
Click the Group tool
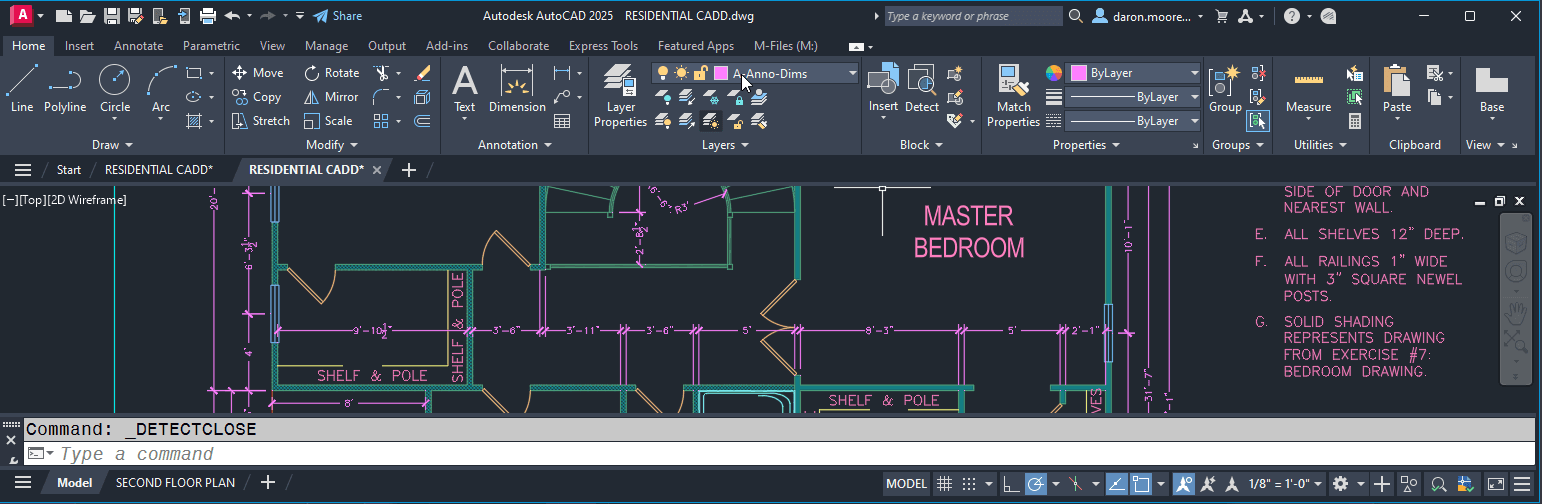(1225, 89)
